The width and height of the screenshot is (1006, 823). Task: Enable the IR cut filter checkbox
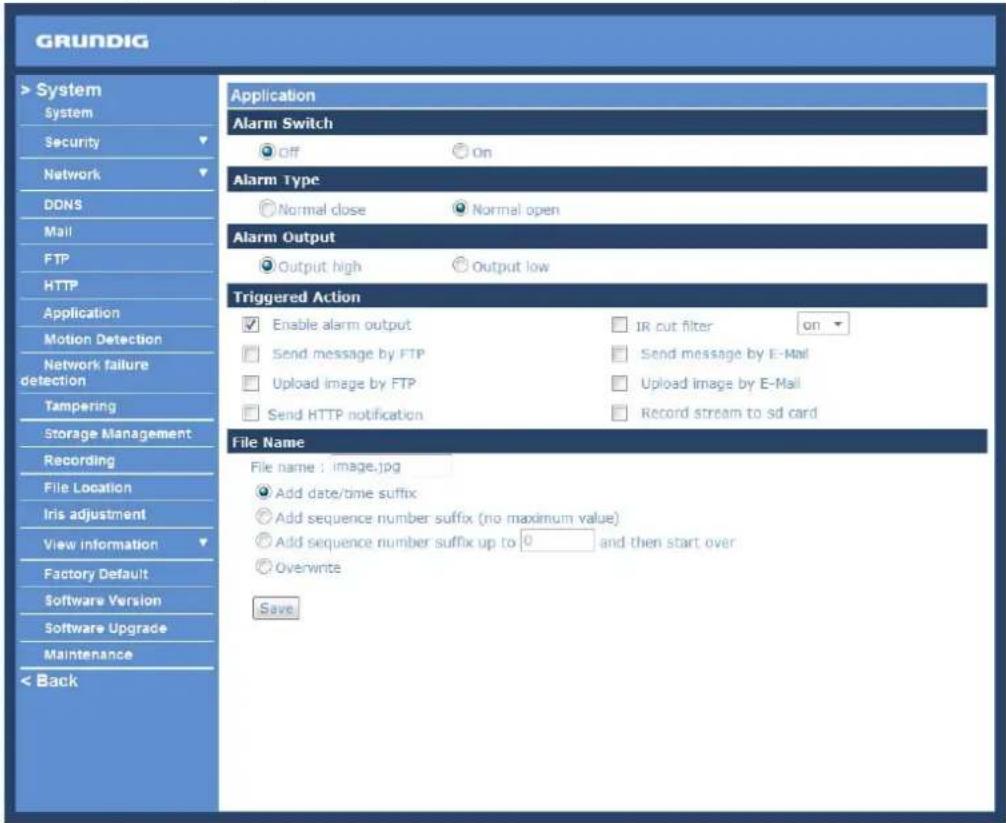tap(619, 325)
